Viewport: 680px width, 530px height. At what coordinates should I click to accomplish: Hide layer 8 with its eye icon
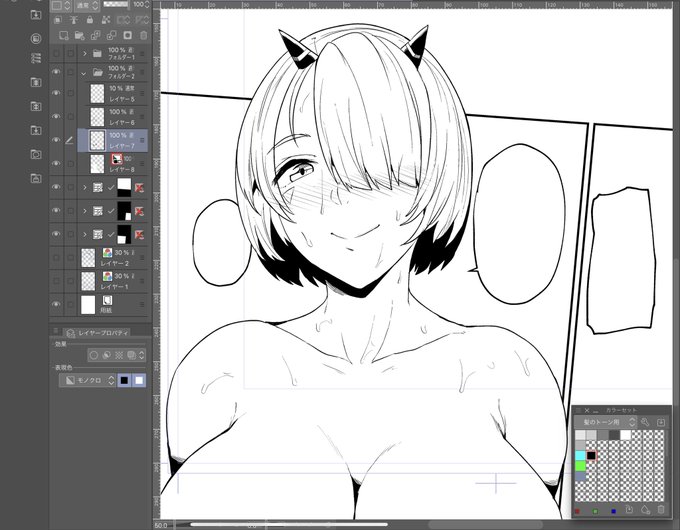[56, 163]
